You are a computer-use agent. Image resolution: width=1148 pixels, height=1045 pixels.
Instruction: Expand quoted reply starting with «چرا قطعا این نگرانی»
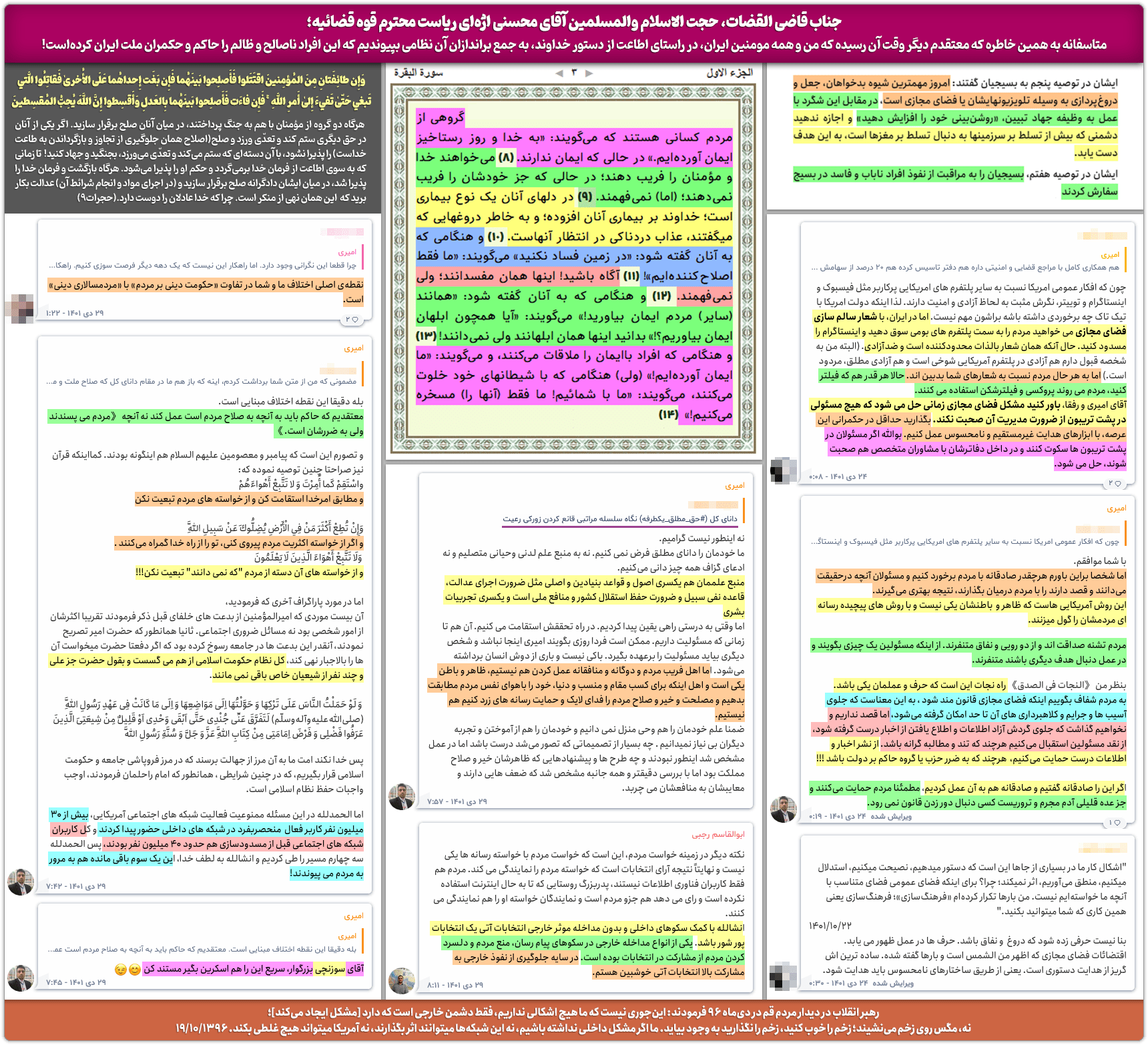pyautogui.click(x=207, y=266)
